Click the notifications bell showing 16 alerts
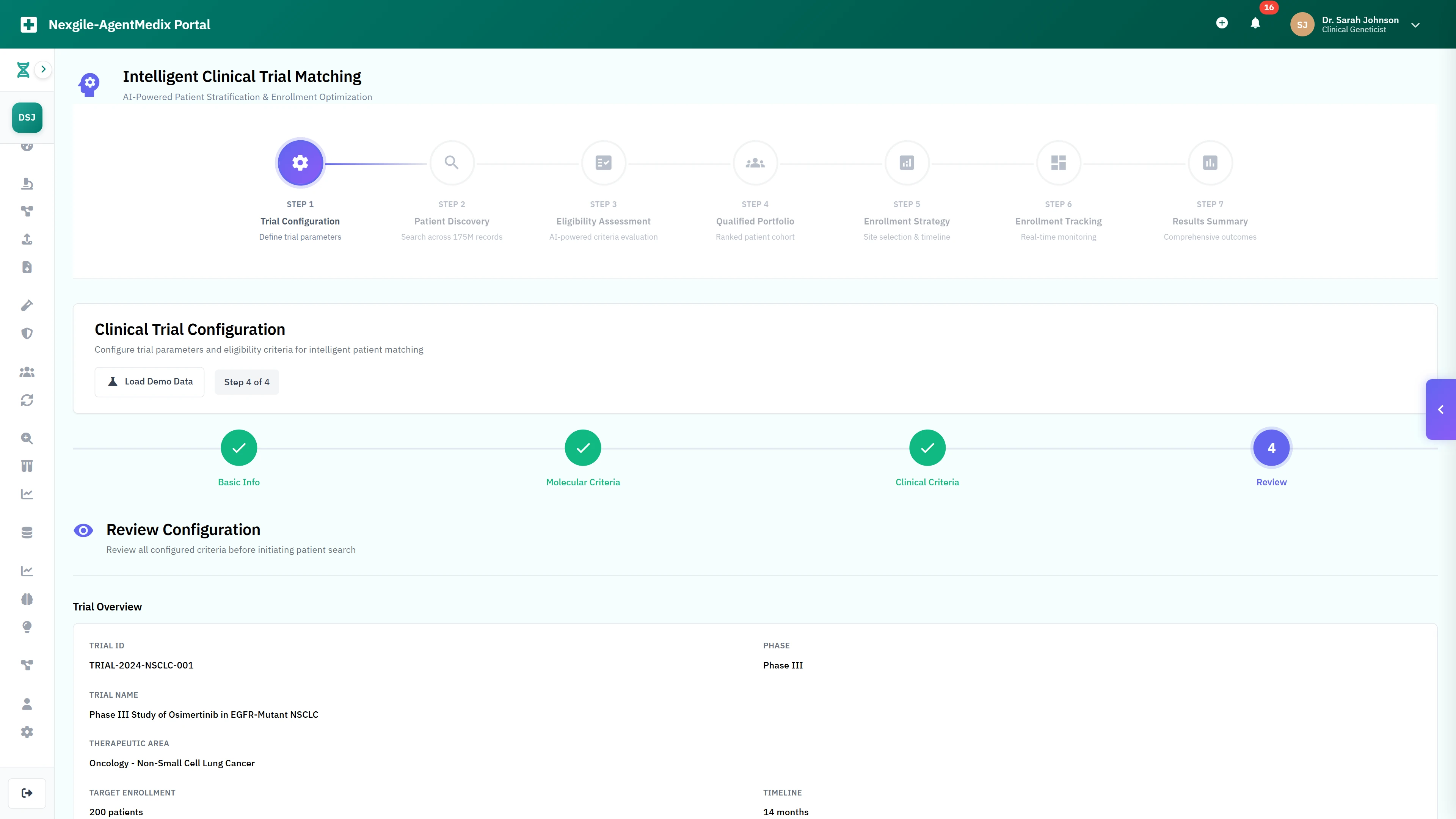 click(x=1255, y=24)
